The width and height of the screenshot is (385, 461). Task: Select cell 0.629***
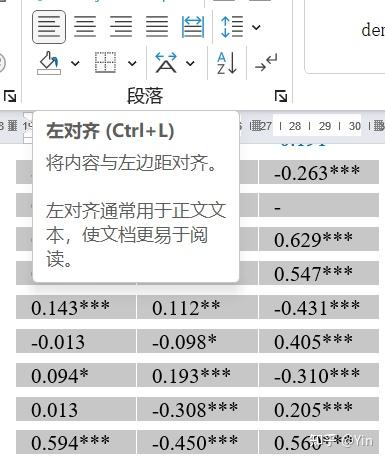coord(319,240)
